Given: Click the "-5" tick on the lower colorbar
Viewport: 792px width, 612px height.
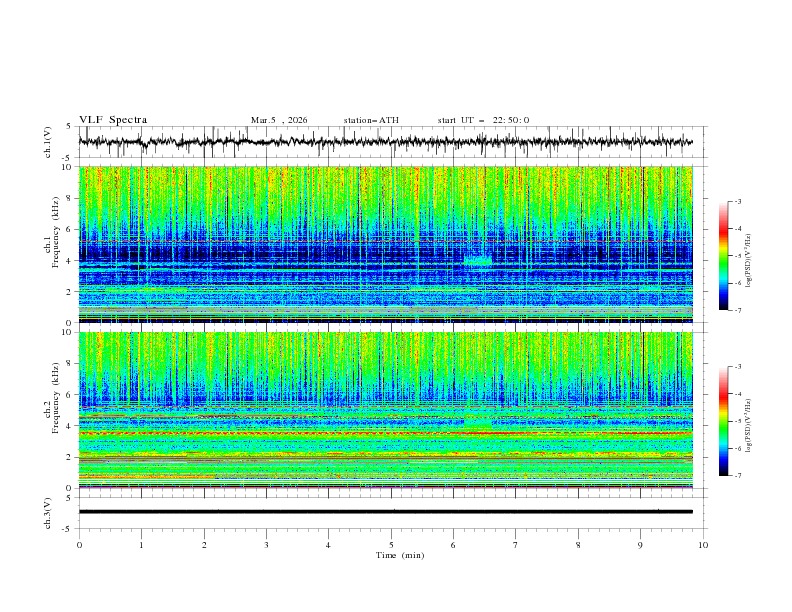Looking at the screenshot, I should [x=737, y=421].
